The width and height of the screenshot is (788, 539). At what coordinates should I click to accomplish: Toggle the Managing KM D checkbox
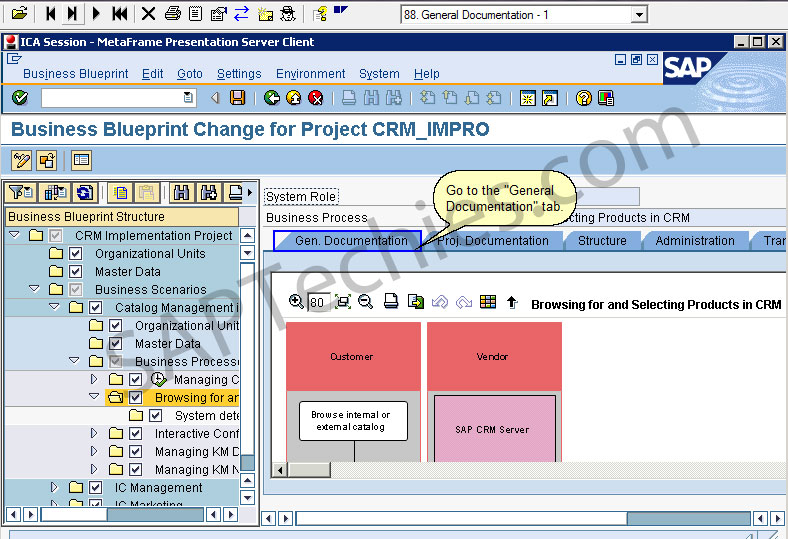(135, 452)
